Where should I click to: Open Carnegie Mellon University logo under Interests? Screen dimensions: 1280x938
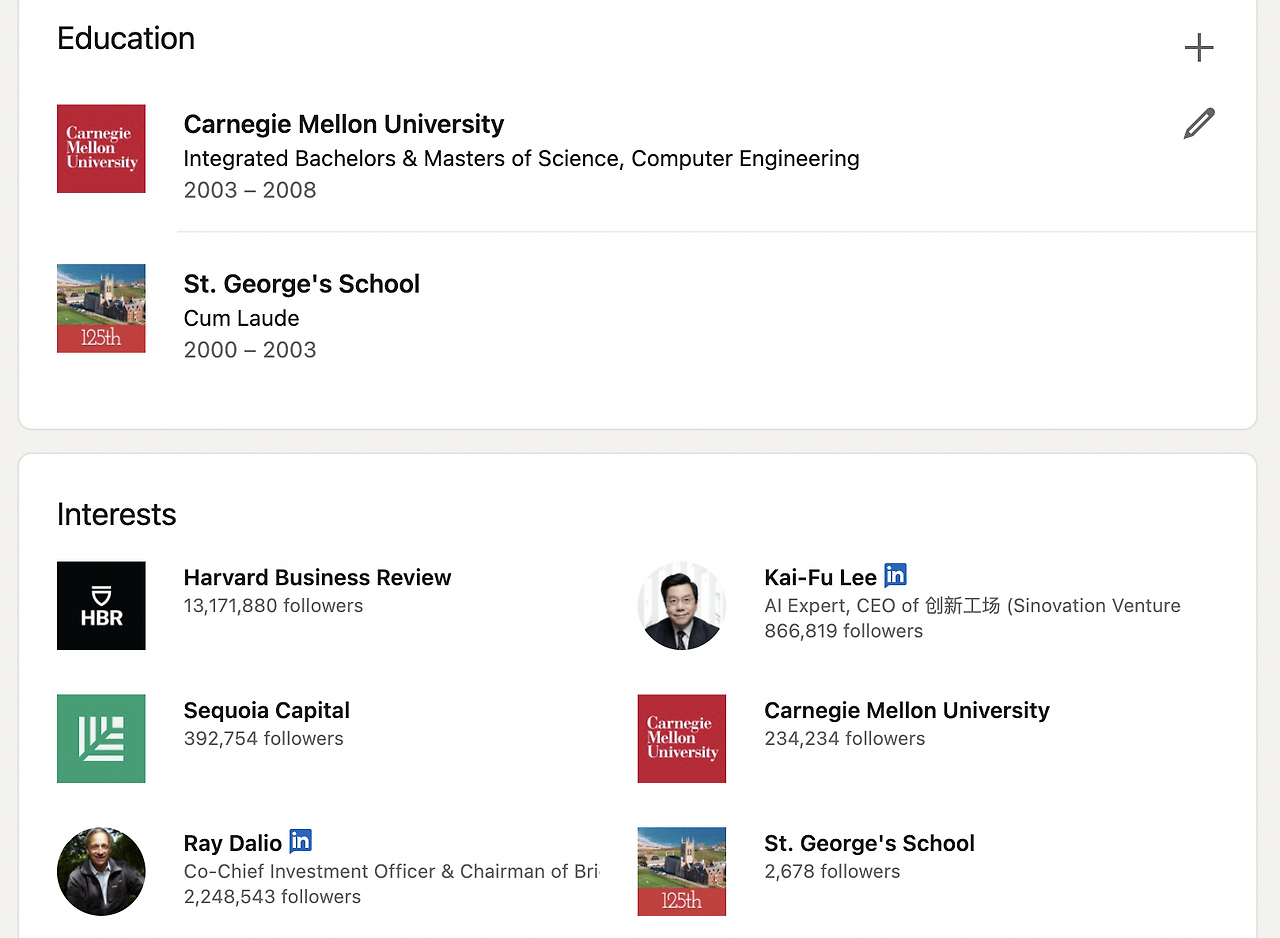[x=682, y=739]
